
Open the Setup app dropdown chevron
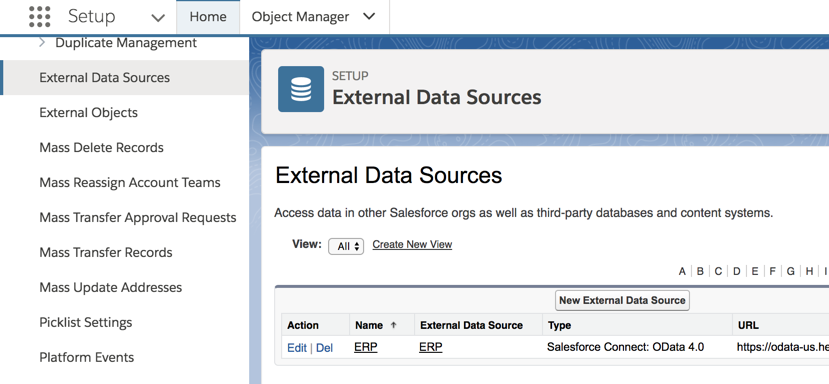click(158, 18)
